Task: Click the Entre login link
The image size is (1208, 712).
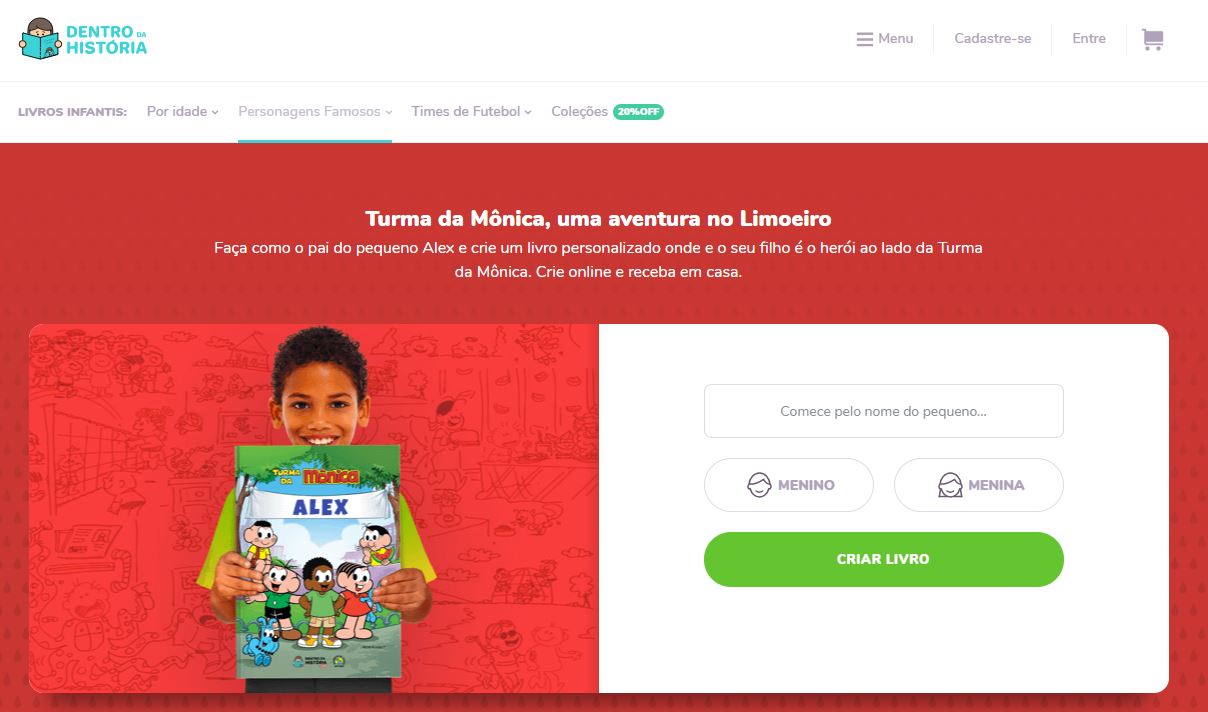Action: pos(1089,39)
